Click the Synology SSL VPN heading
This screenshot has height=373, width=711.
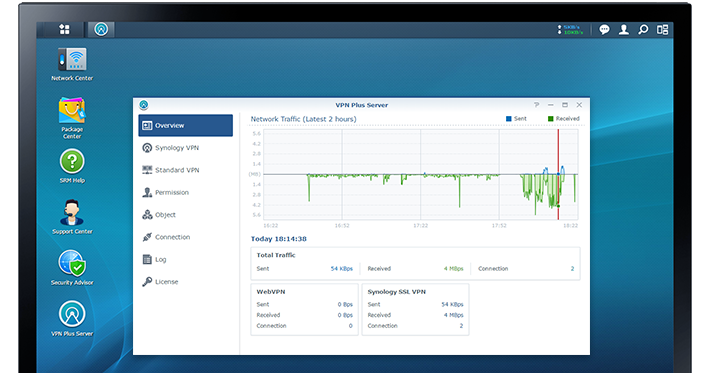point(397,292)
